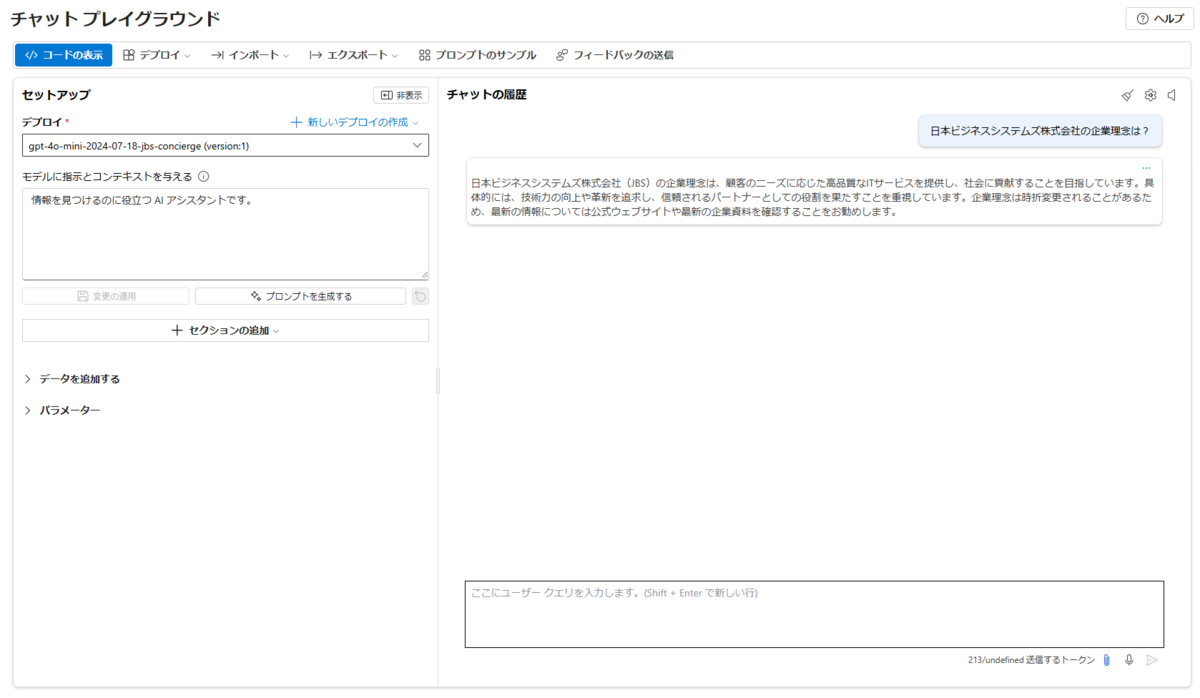Click the reset/undo icon beside prompt generator
The width and height of the screenshot is (1200, 698).
(420, 296)
